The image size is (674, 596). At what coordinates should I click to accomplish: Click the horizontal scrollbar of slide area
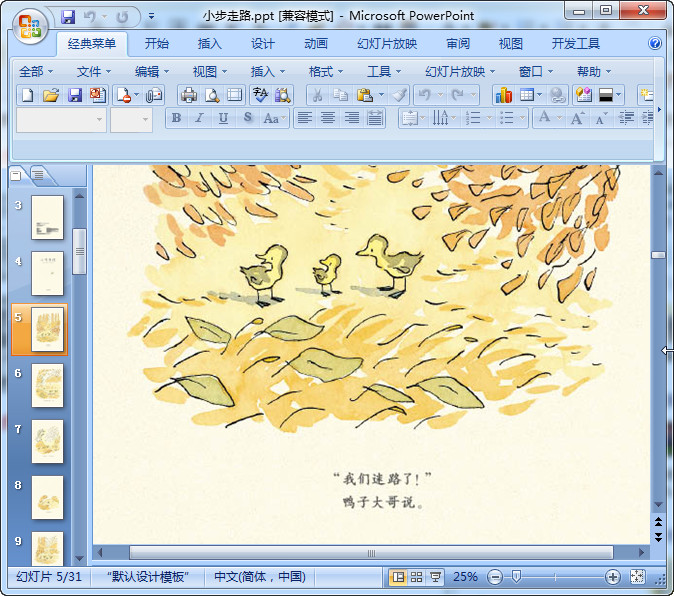coord(371,553)
